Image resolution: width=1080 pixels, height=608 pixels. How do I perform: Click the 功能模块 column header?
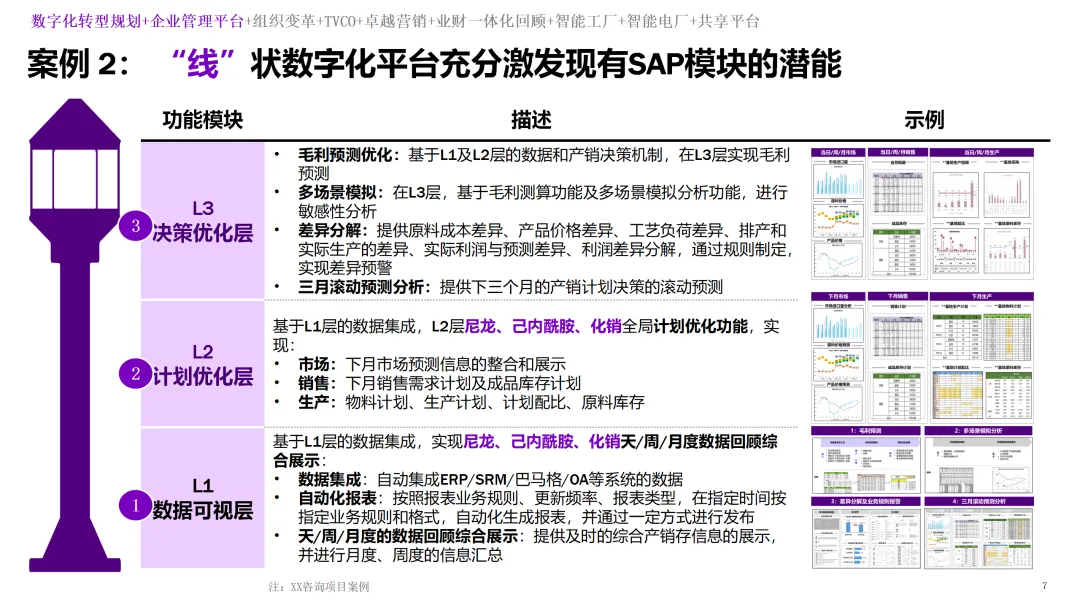coord(202,120)
